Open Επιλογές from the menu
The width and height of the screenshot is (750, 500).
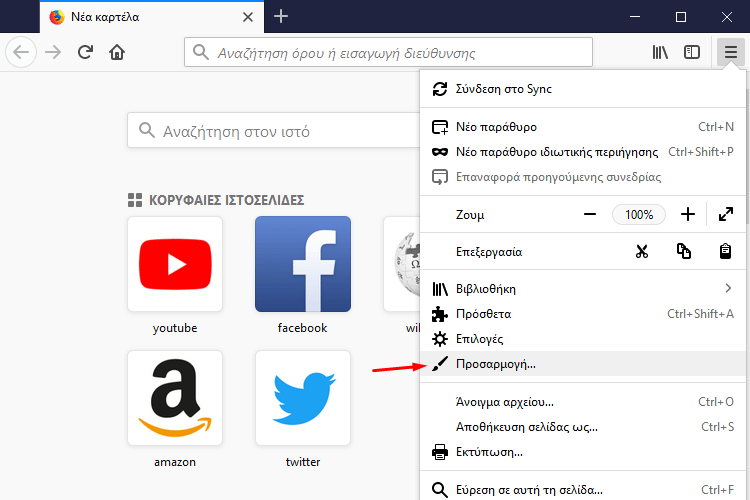tap(479, 339)
